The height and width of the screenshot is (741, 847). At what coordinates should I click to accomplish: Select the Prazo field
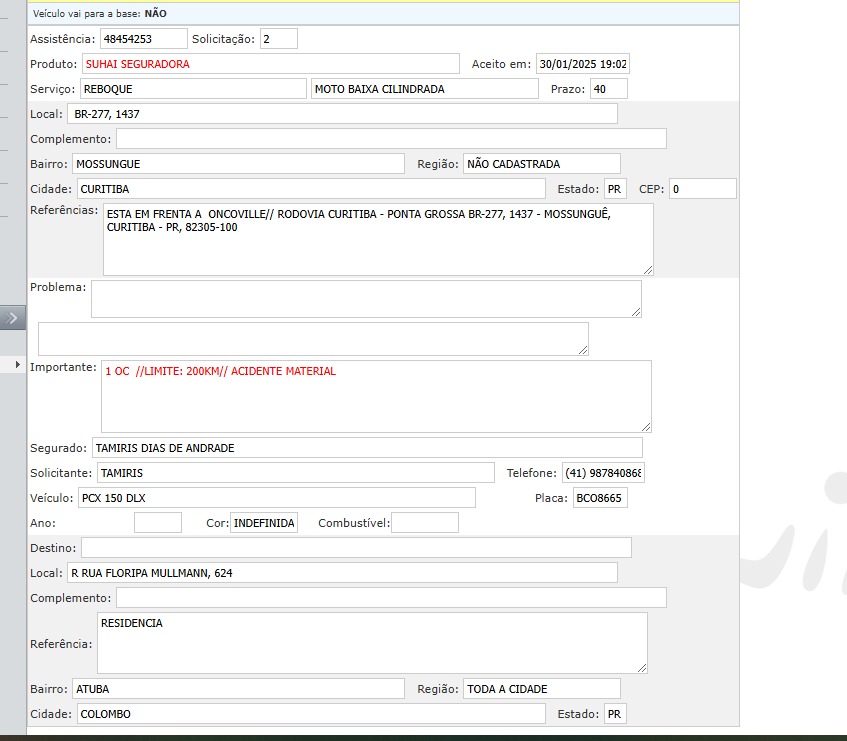[608, 89]
